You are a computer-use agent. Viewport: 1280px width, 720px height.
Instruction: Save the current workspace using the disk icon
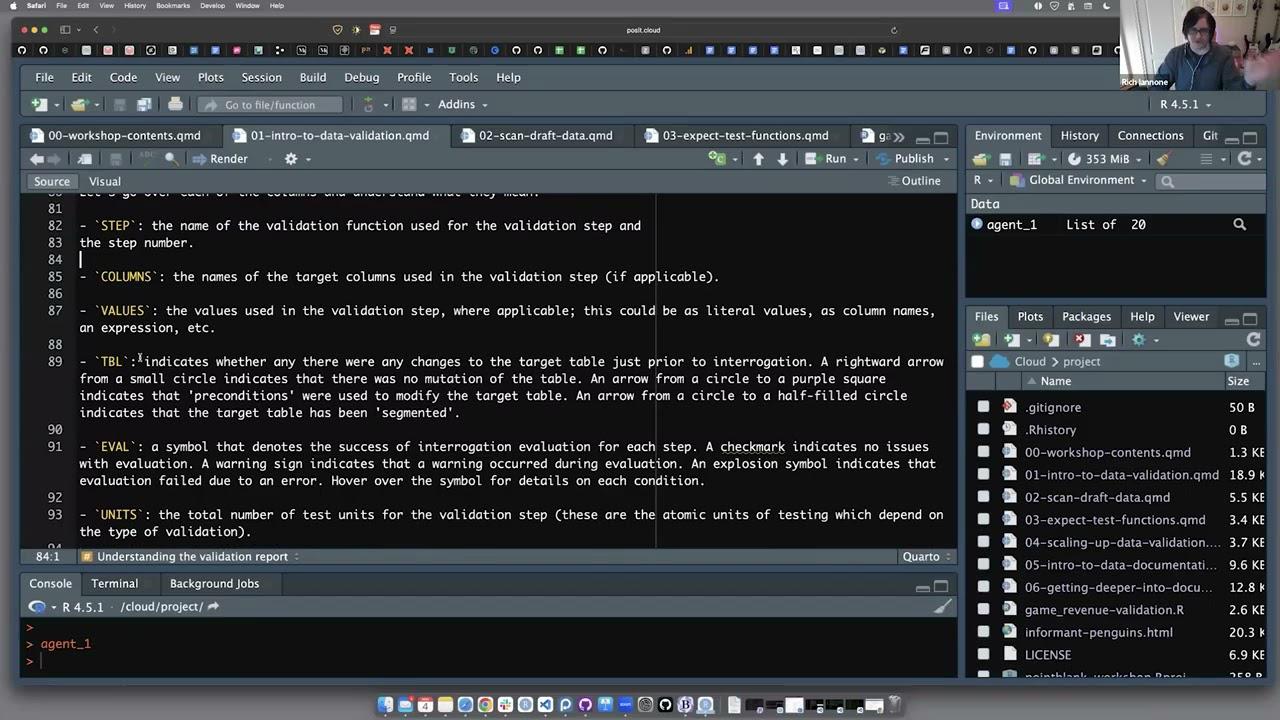(1006, 158)
